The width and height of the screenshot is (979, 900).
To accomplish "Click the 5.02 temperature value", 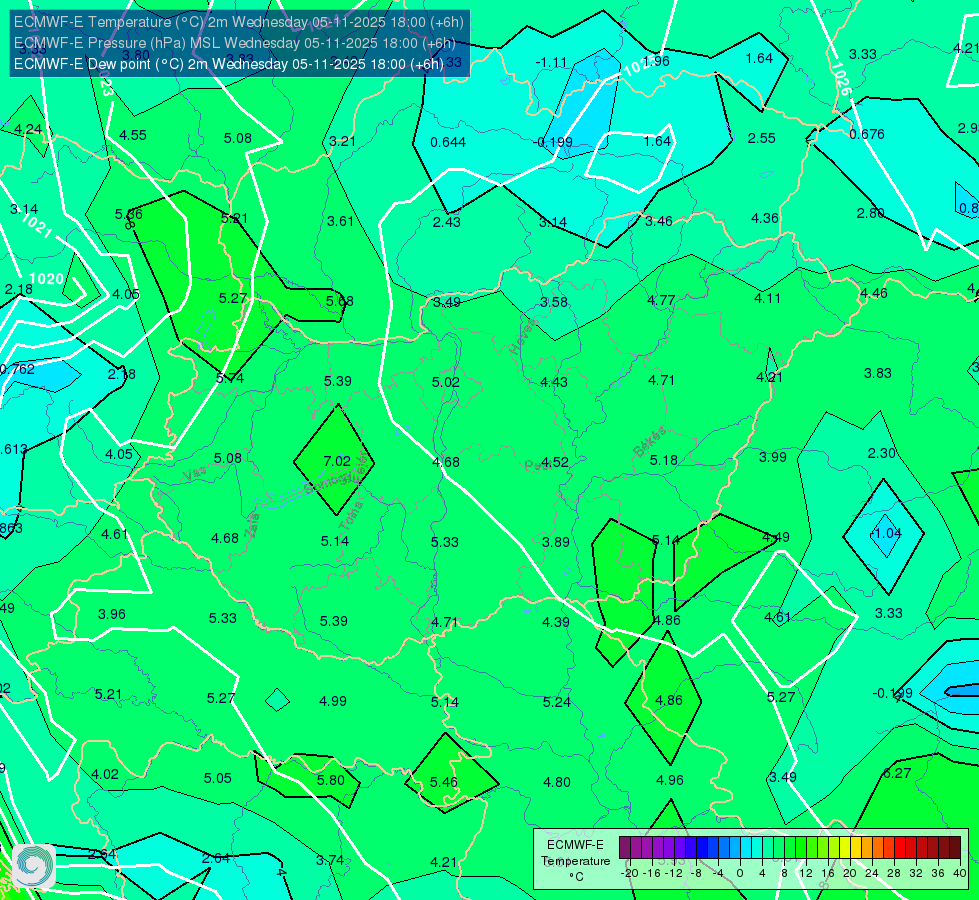I will 445,382.
